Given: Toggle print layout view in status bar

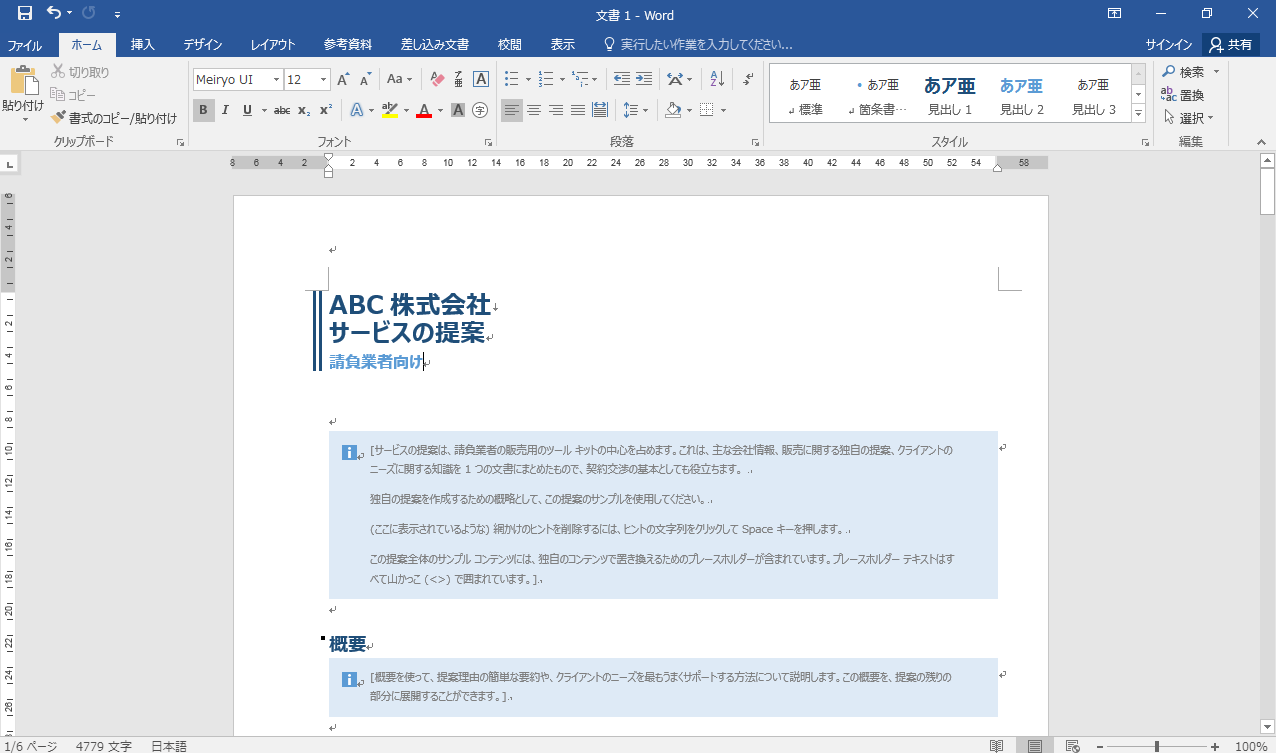Looking at the screenshot, I should pyautogui.click(x=1034, y=746).
